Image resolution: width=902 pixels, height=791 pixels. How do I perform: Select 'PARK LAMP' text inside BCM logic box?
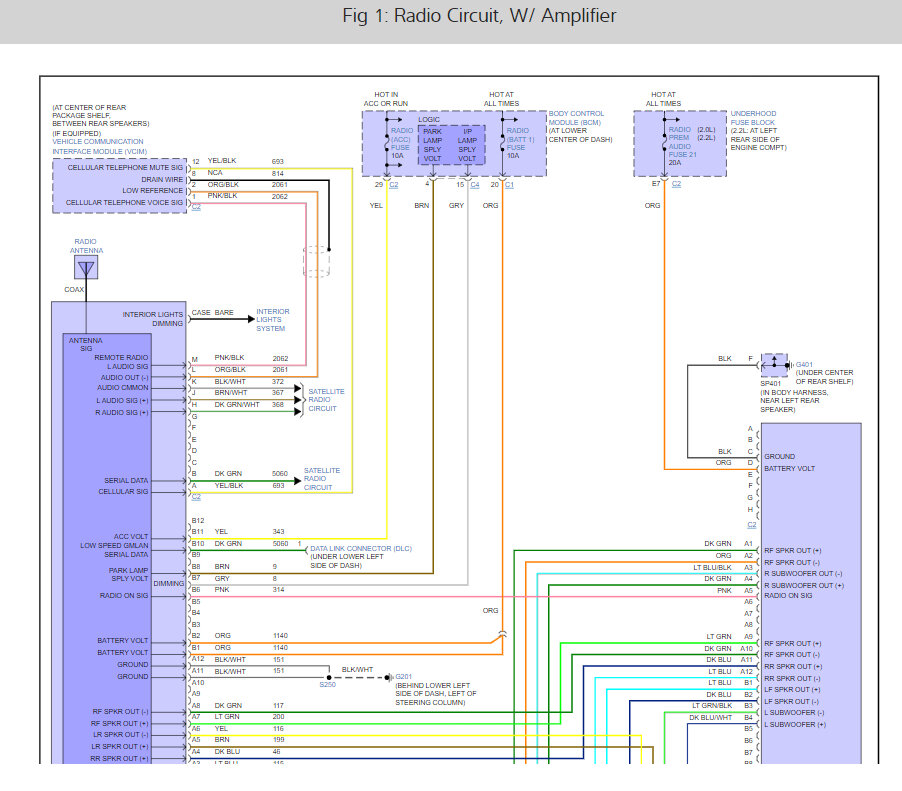pyautogui.click(x=433, y=136)
